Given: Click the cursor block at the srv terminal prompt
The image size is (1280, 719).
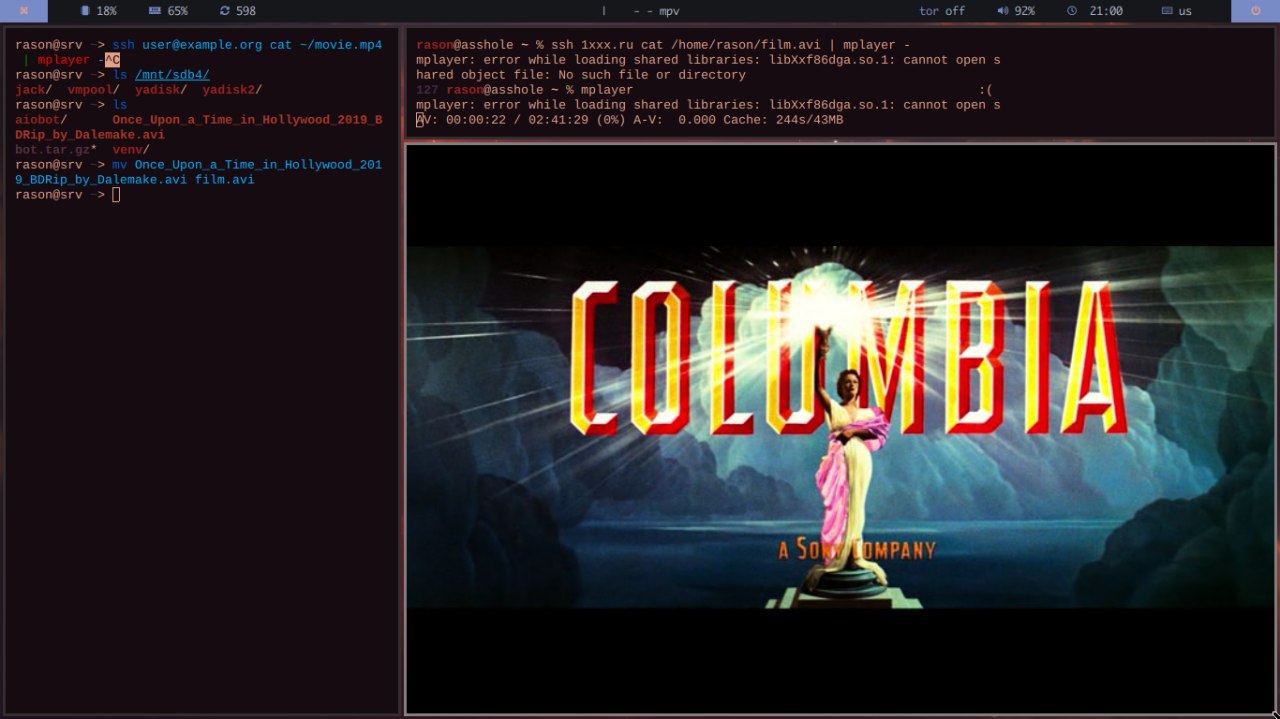Looking at the screenshot, I should coord(116,194).
